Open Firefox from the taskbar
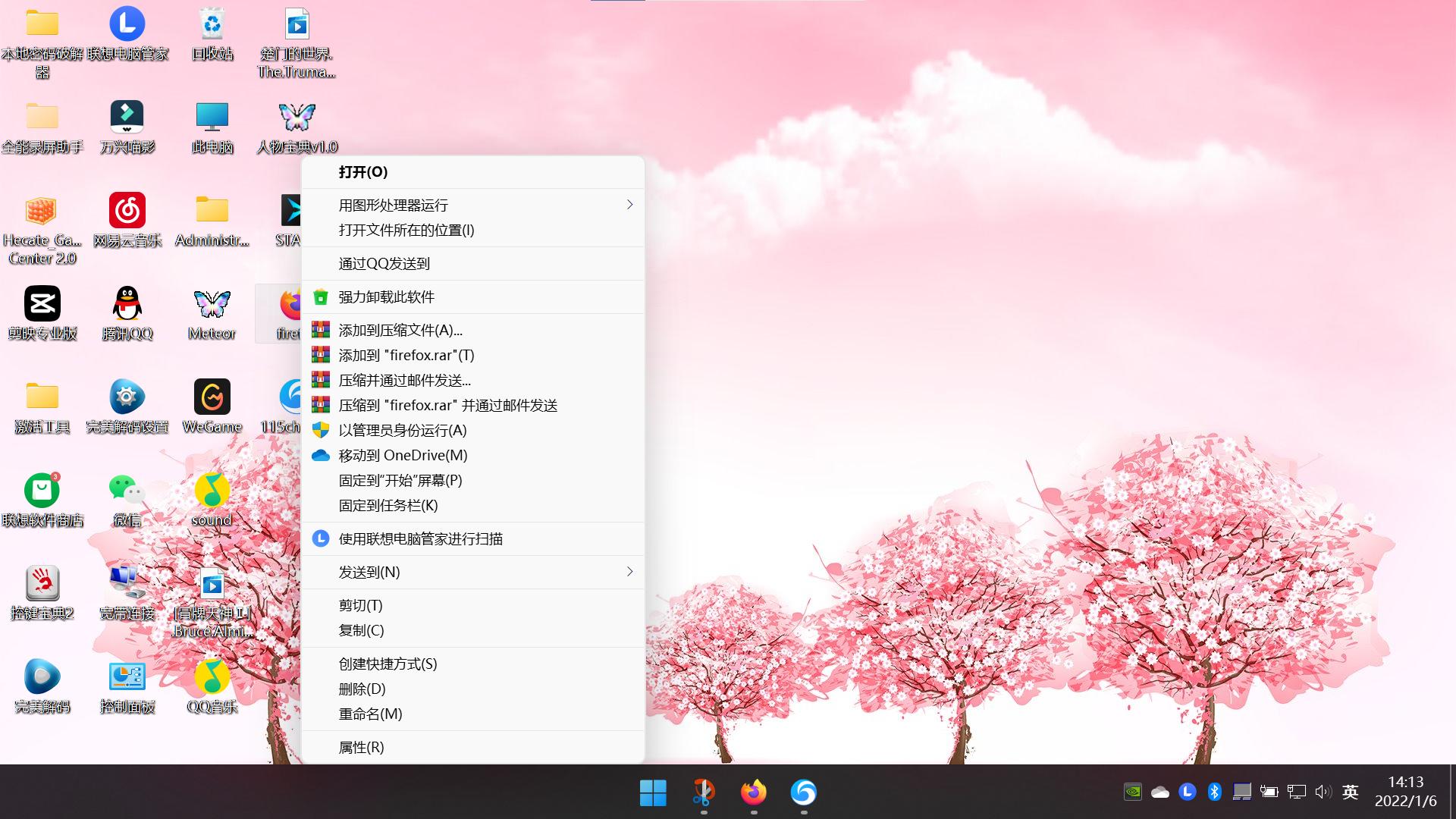 click(753, 794)
